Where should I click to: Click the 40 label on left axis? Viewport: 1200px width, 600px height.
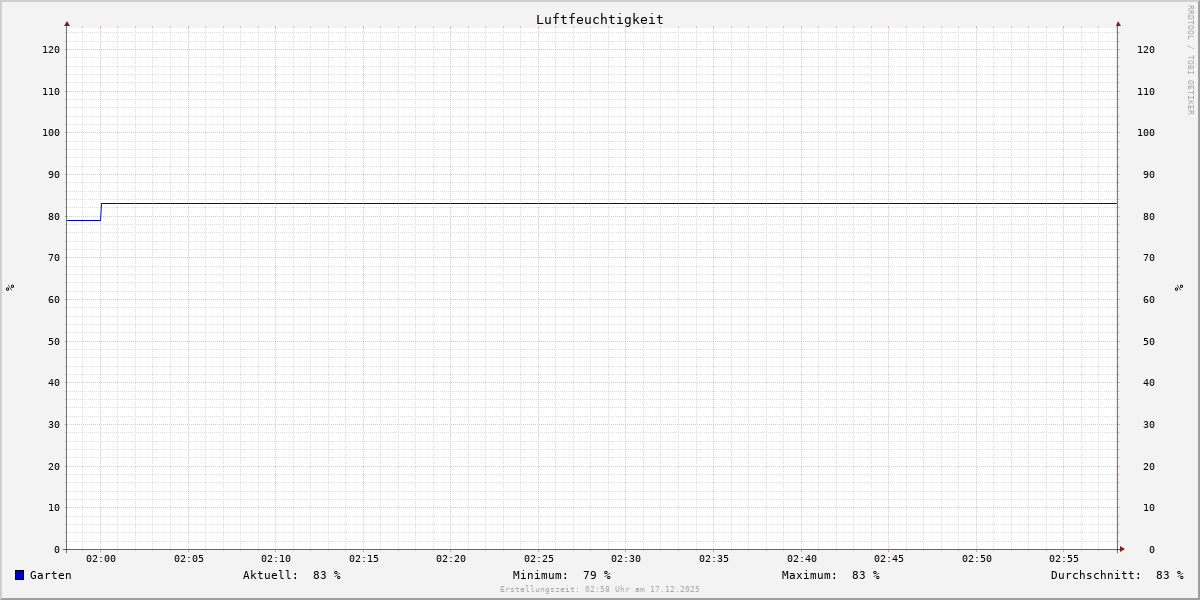[54, 382]
